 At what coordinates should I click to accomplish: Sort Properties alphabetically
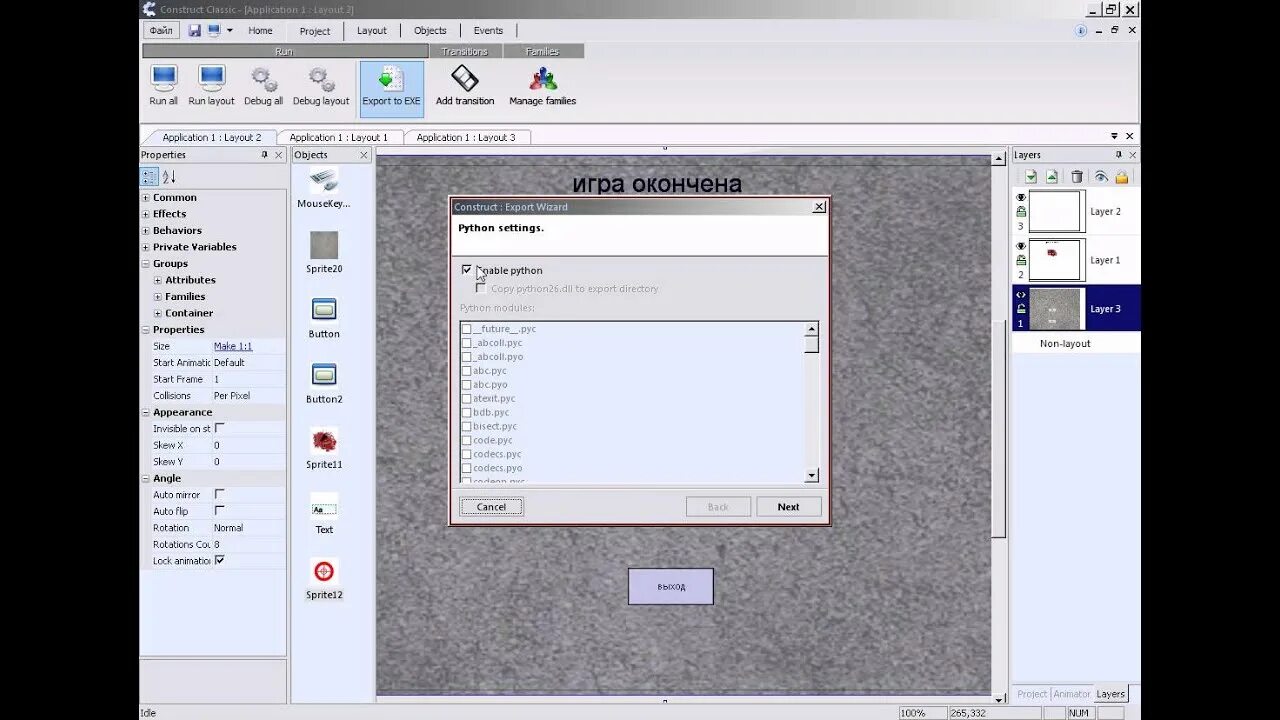169,177
